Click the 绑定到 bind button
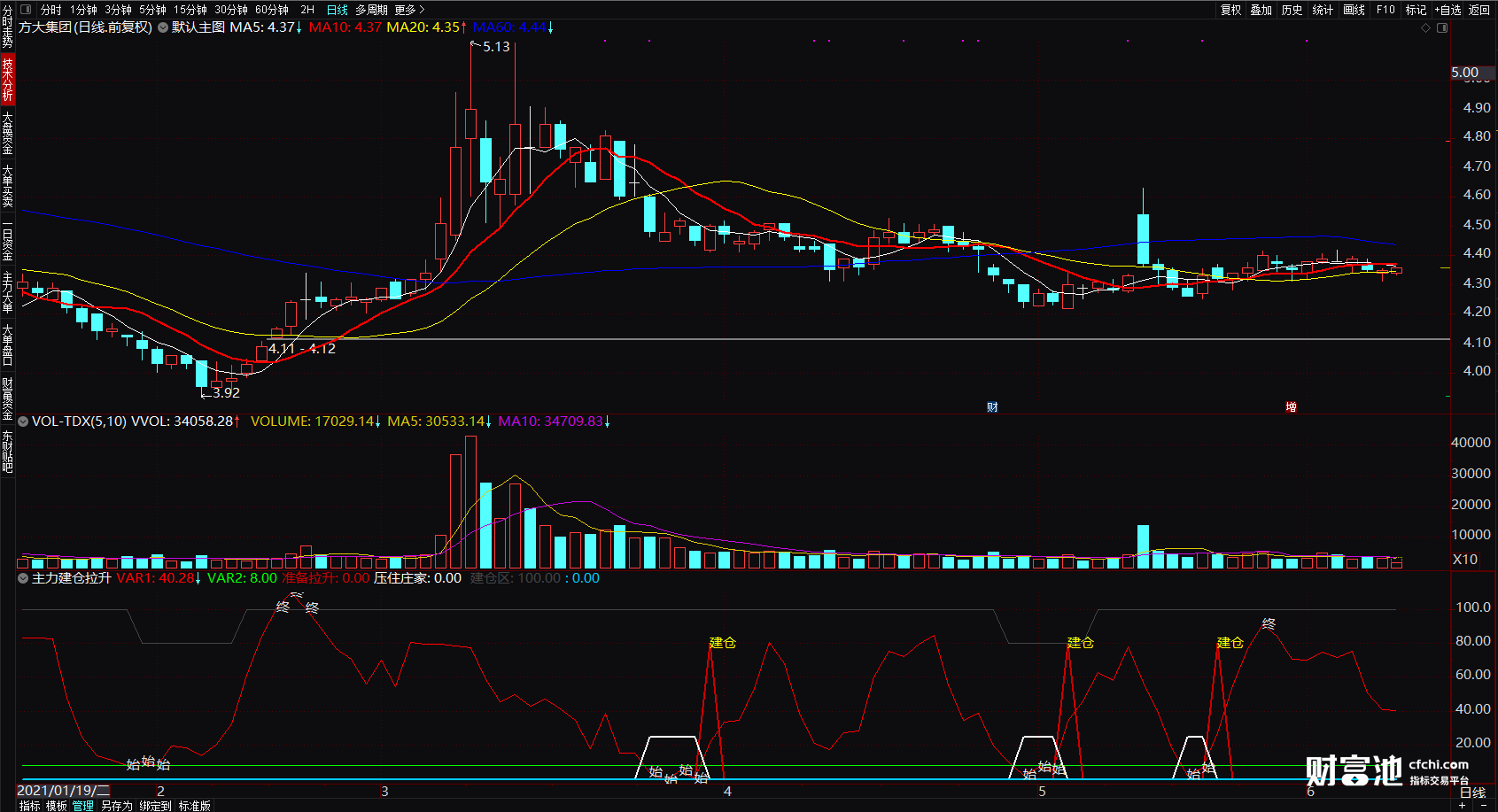The height and width of the screenshot is (812, 1498). coord(155,806)
